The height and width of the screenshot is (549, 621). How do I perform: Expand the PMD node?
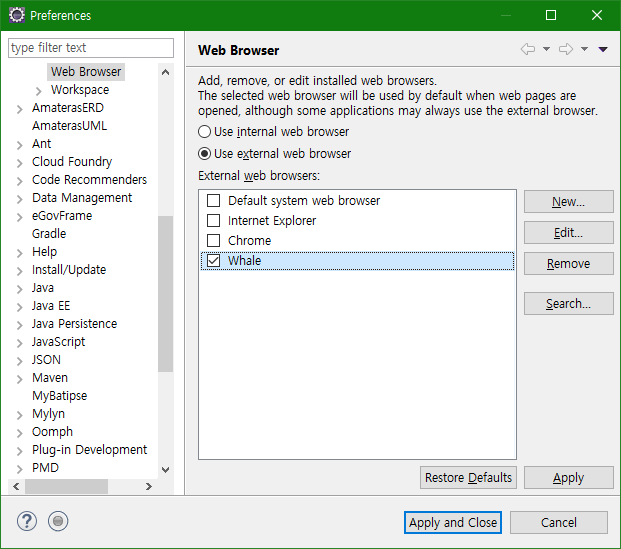tap(20, 469)
